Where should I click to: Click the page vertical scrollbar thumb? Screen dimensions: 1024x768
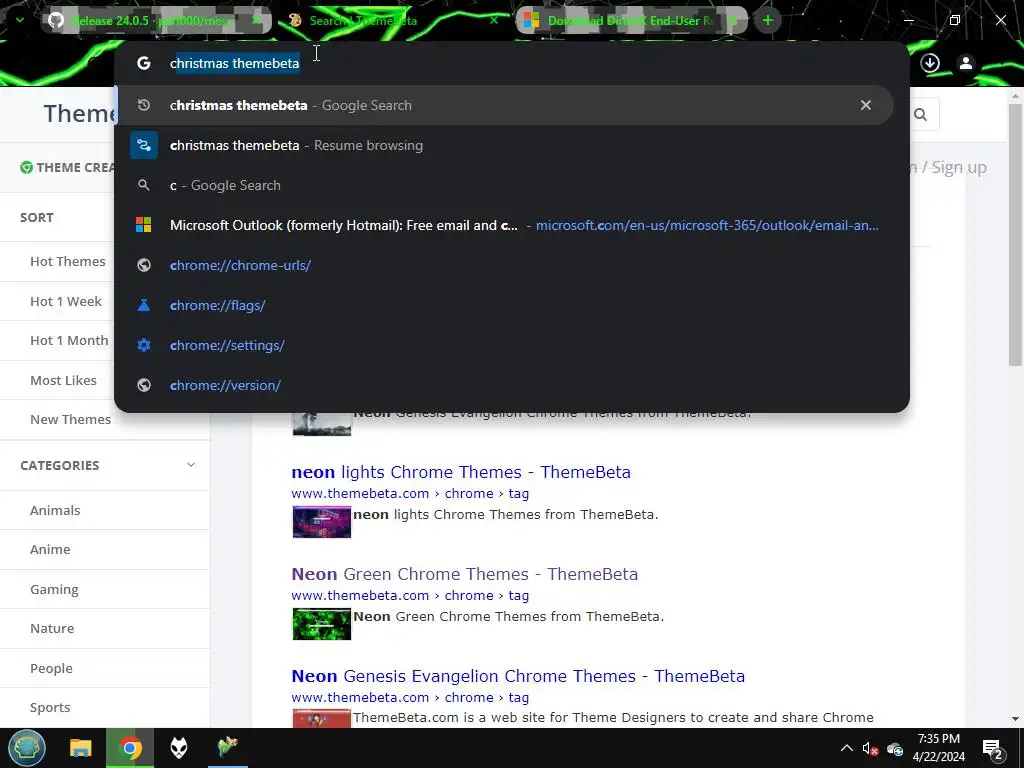pyautogui.click(x=1015, y=235)
